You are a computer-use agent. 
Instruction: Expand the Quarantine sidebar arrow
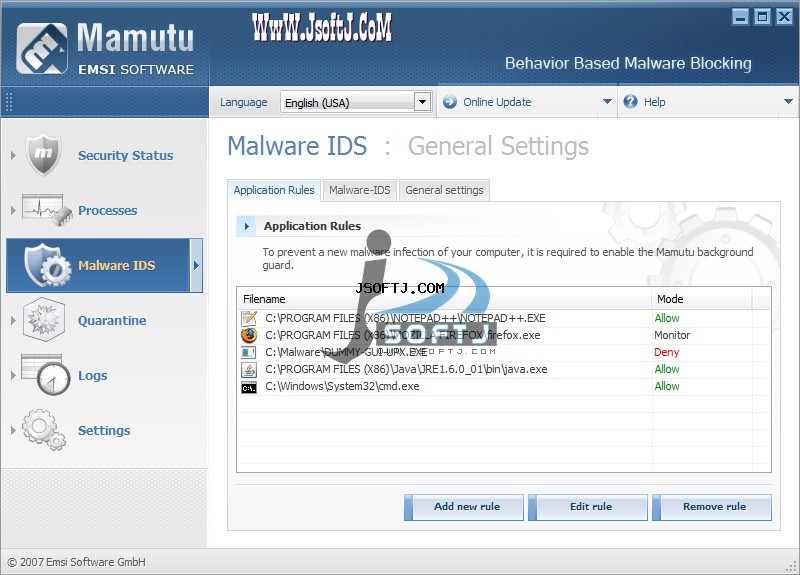[x=13, y=320]
